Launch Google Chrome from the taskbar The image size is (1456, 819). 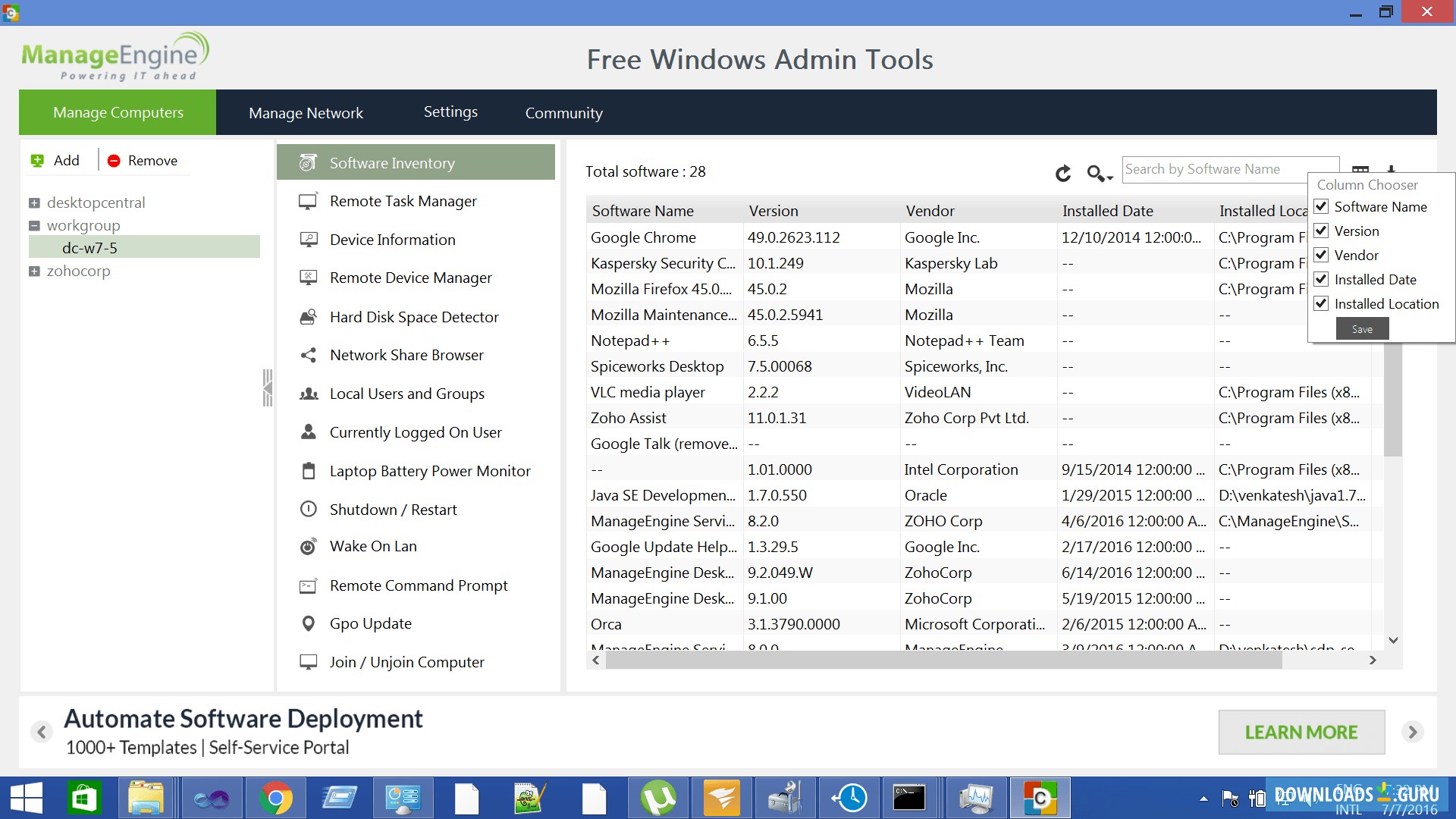(x=276, y=798)
